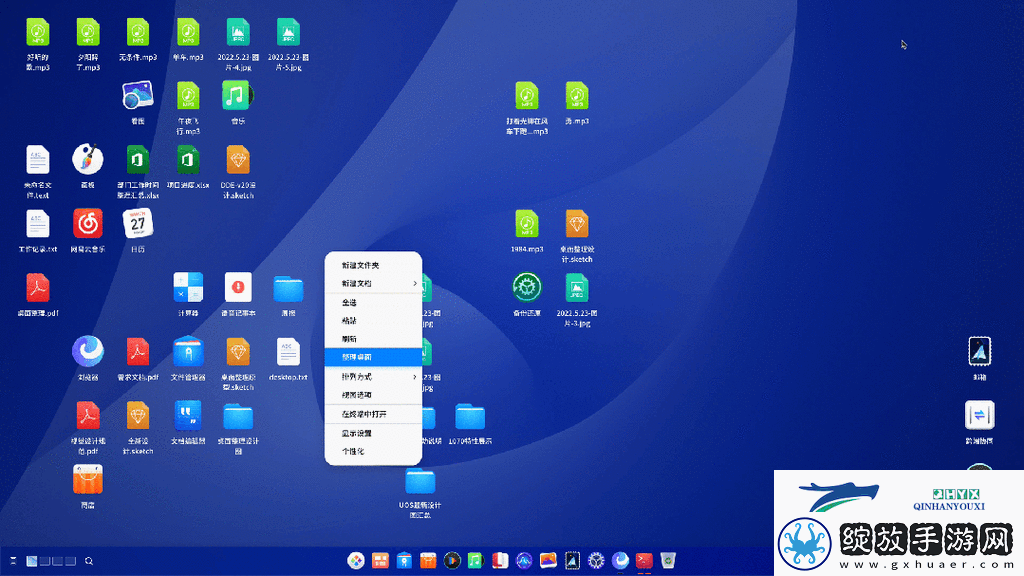Open the video player dock icon
Viewport: 1024px width, 576px height.
452,560
